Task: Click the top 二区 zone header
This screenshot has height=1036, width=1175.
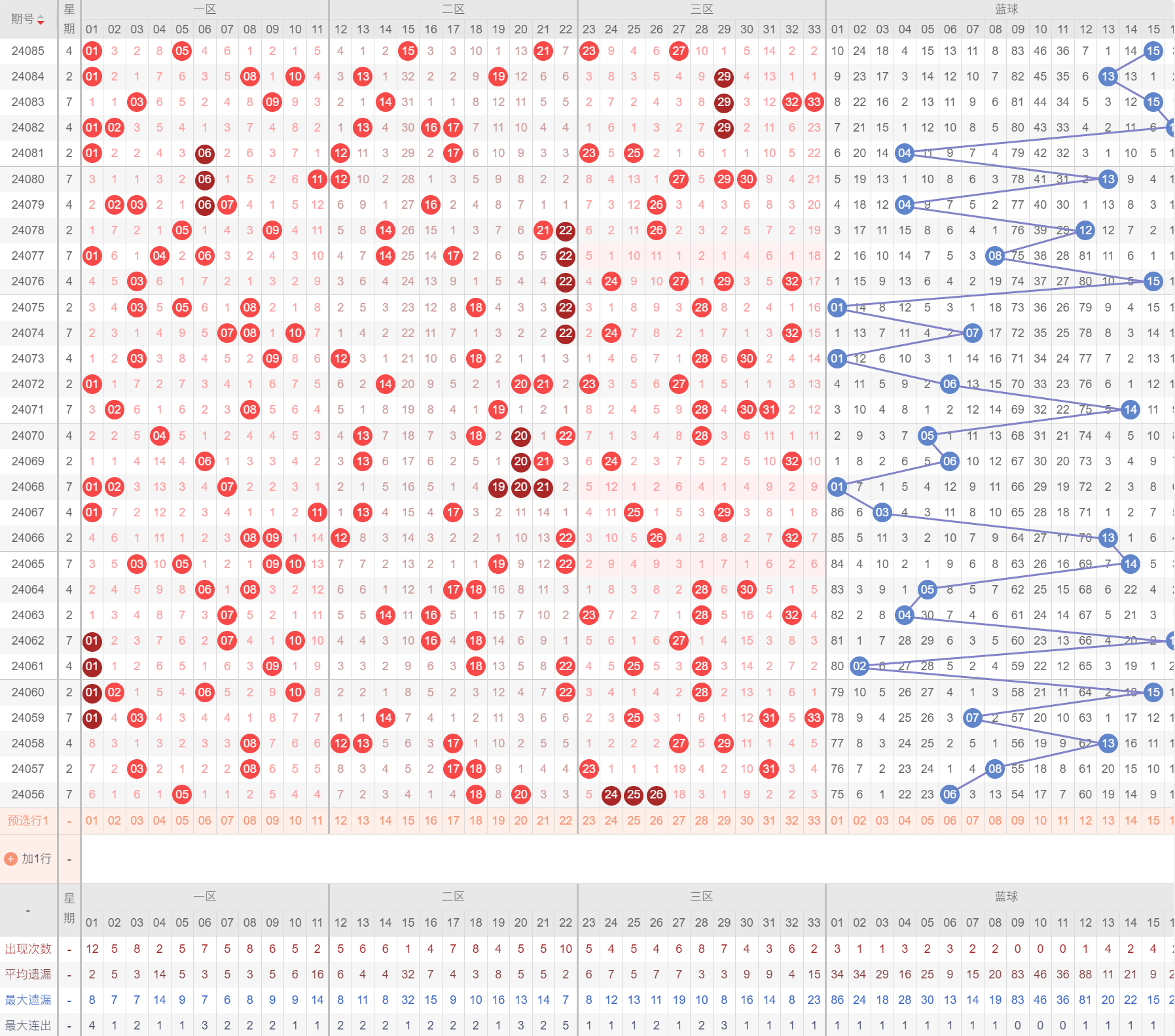Action: [x=453, y=9]
